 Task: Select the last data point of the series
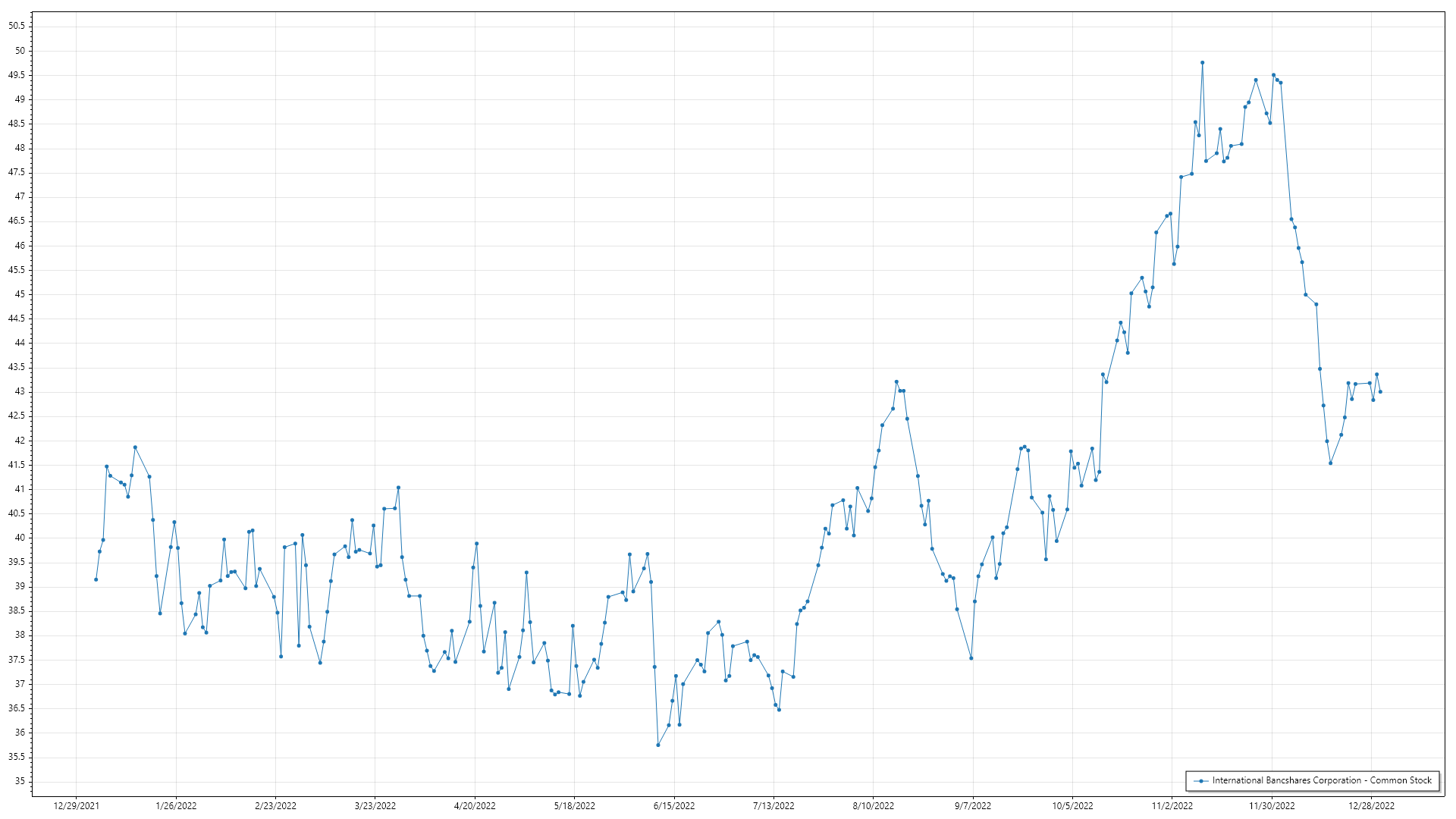pyautogui.click(x=1380, y=392)
